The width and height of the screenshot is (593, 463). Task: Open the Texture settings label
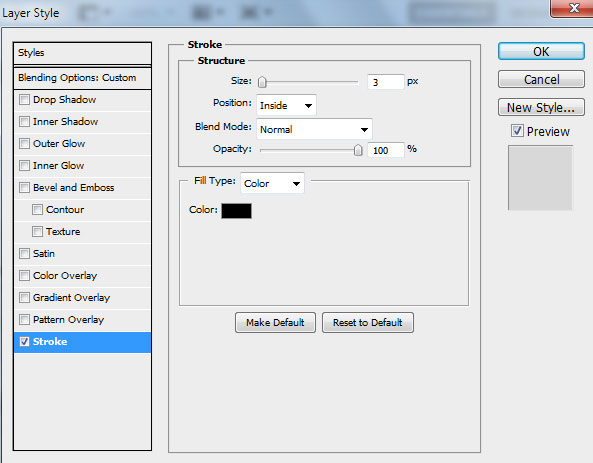(63, 232)
